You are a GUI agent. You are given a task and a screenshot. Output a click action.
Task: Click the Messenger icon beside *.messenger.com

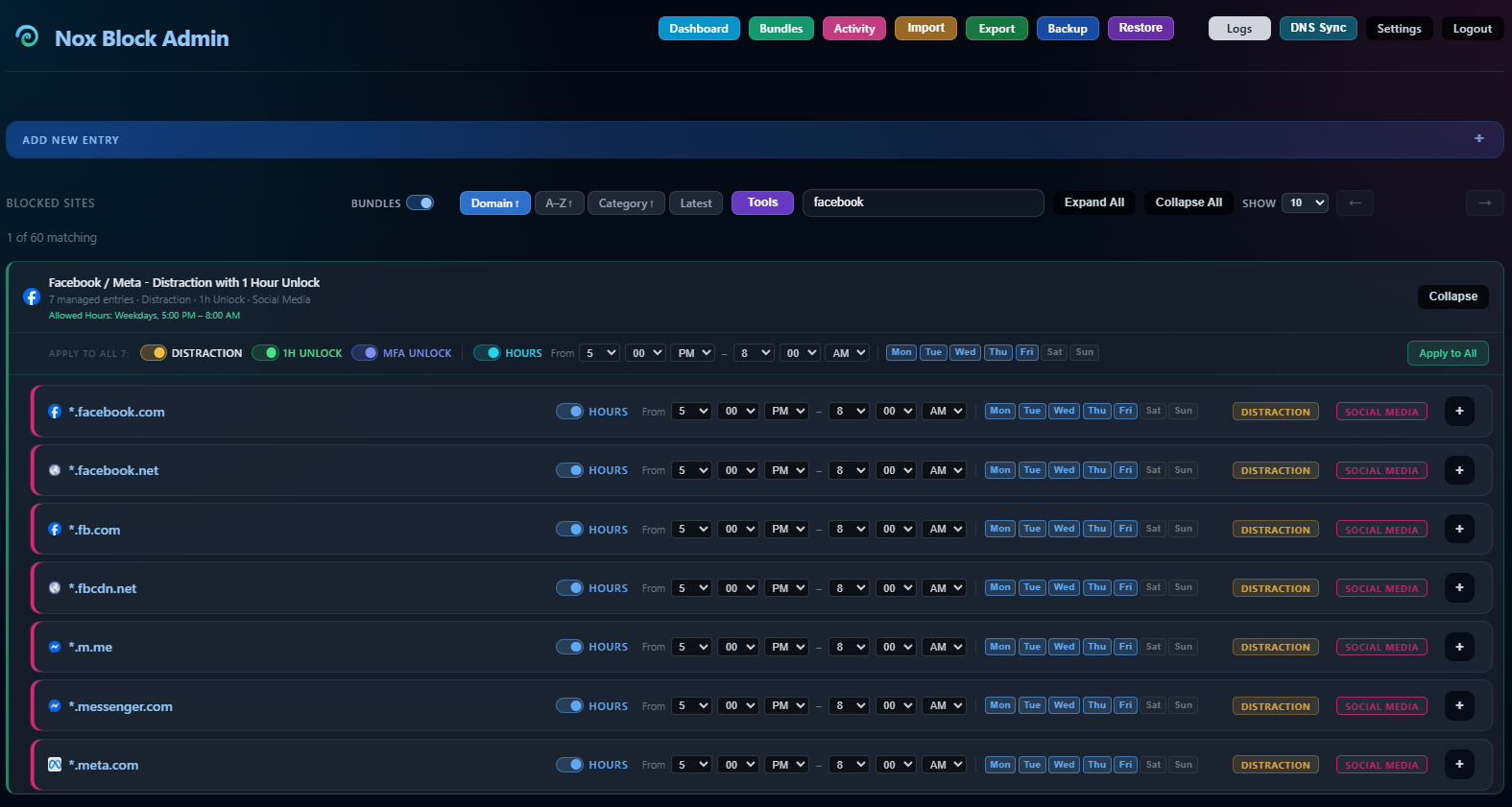pyautogui.click(x=55, y=706)
